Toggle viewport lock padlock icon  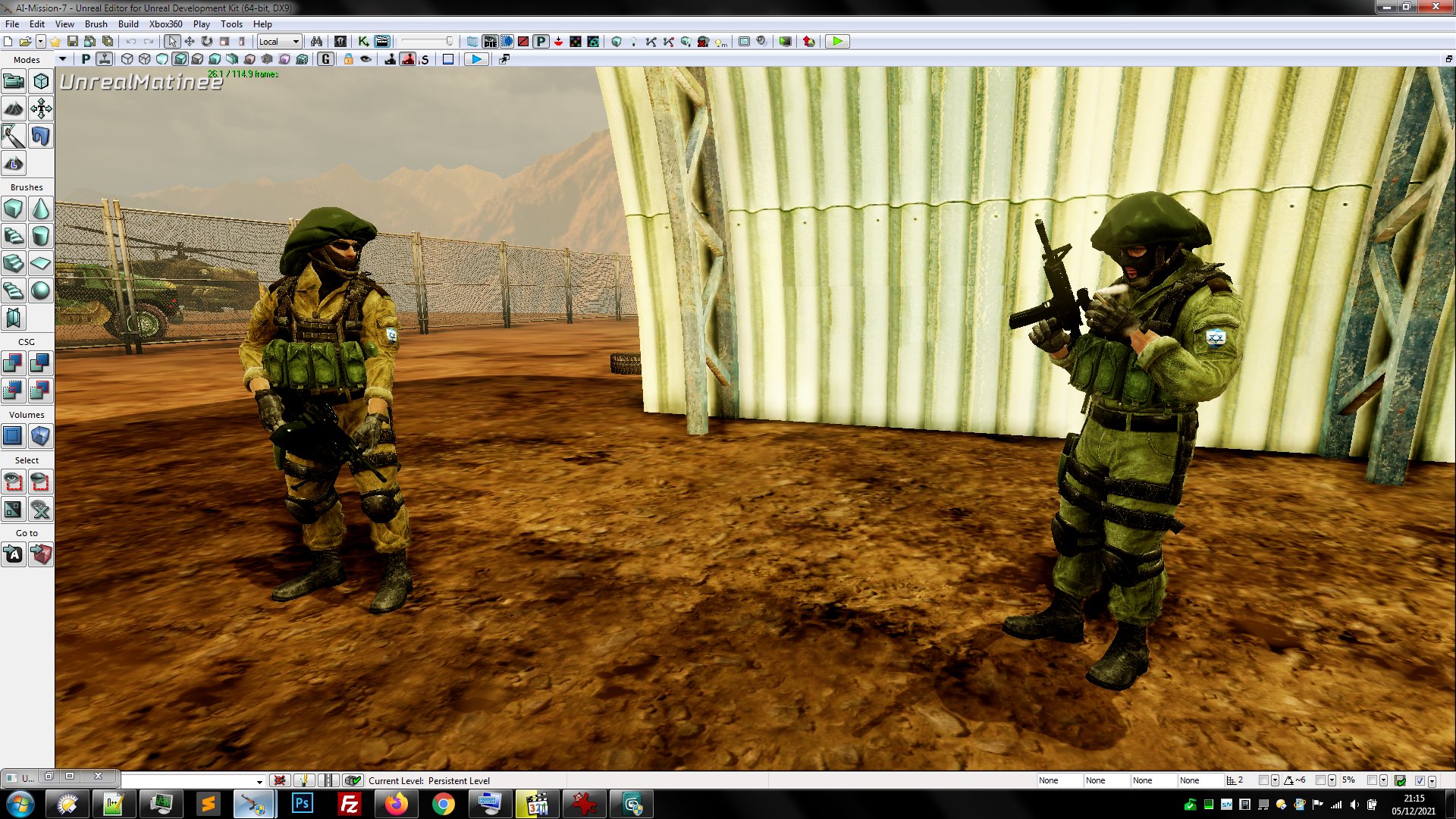pos(348,59)
